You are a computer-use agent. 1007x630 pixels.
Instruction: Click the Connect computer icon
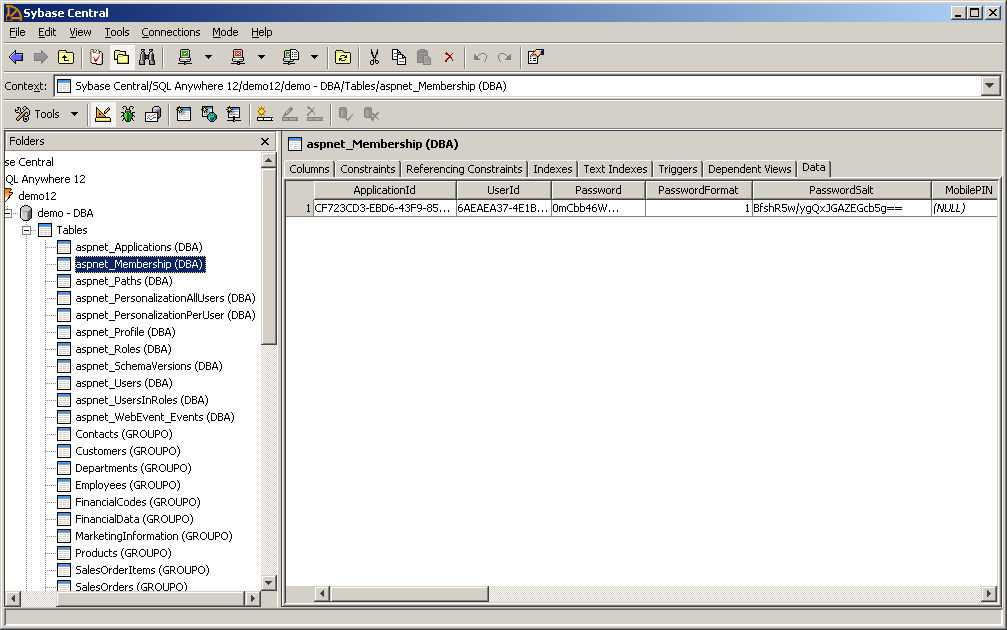pyautogui.click(x=185, y=57)
